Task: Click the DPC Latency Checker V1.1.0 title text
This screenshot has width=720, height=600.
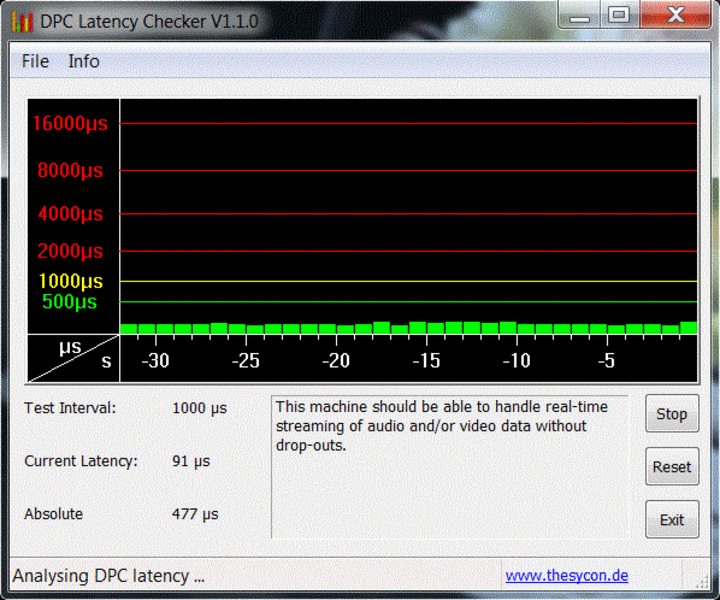Action: point(149,22)
